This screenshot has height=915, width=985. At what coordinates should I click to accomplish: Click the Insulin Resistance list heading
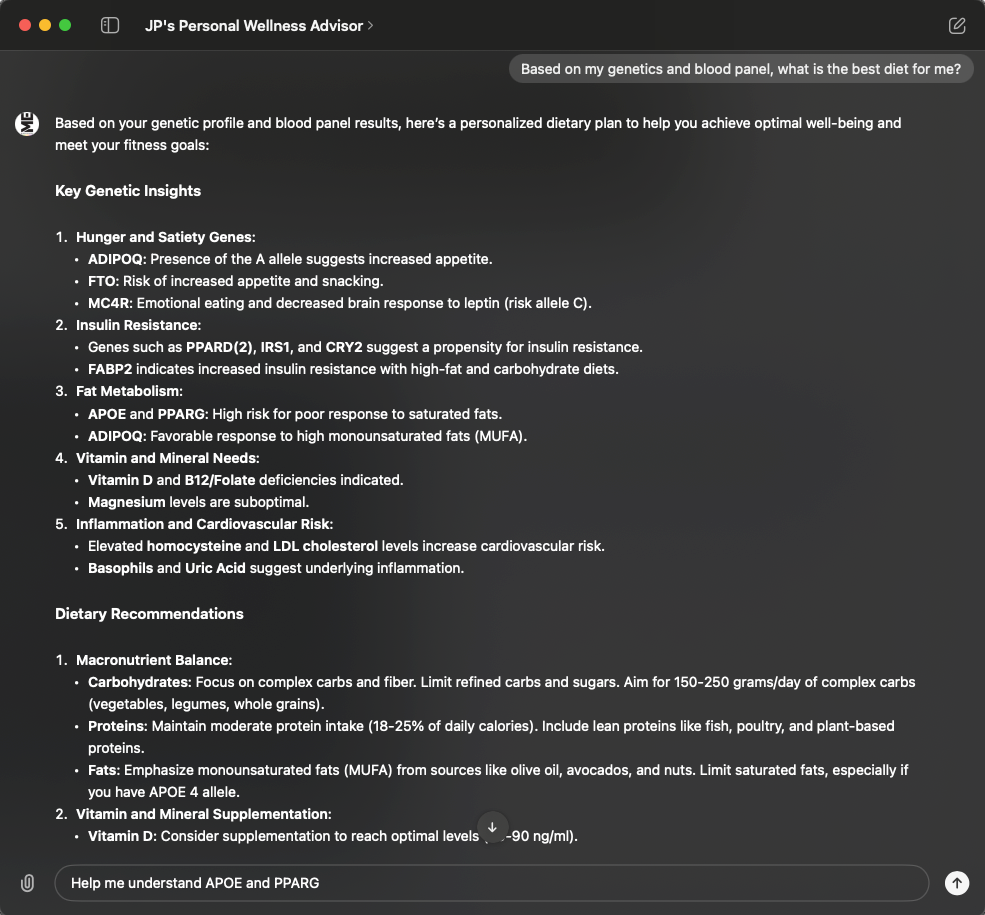138,325
